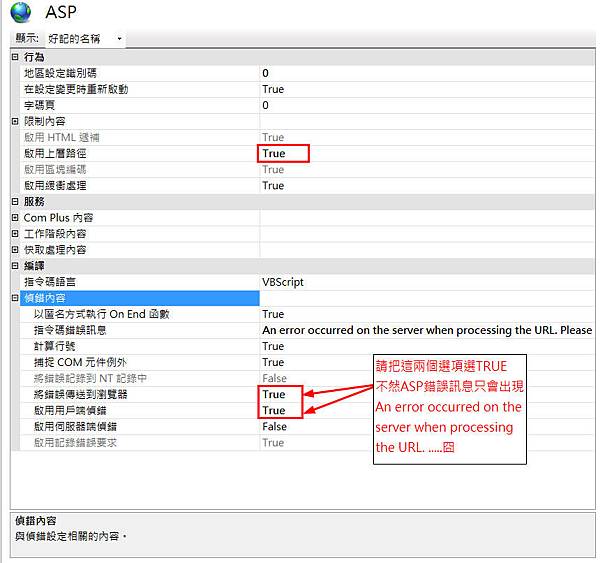The image size is (600, 563).
Task: Click True value of 捕捉 COM 元件例外
Action: [273, 362]
